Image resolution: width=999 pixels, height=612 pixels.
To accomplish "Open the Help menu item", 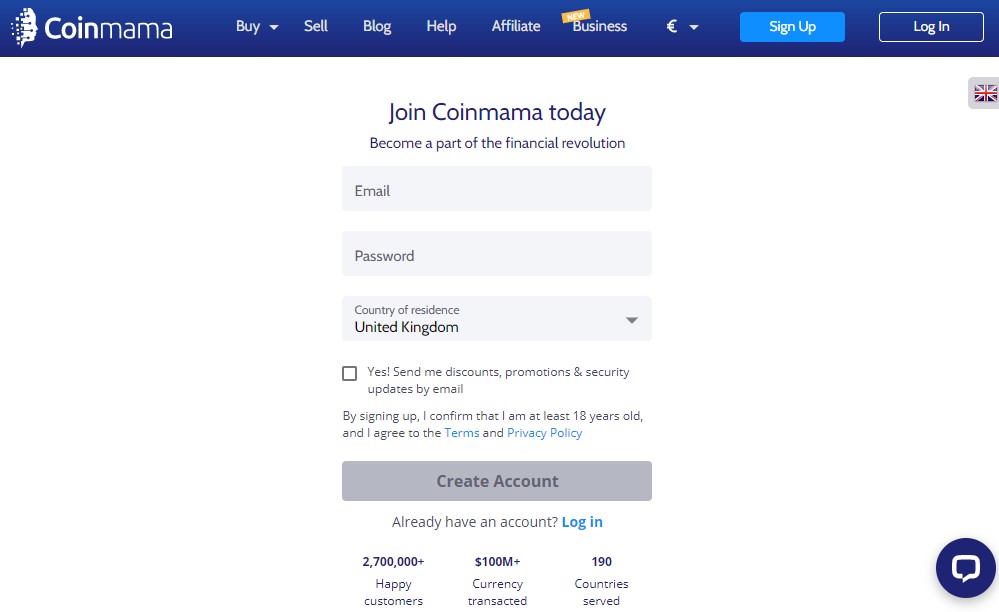I will pyautogui.click(x=441, y=26).
